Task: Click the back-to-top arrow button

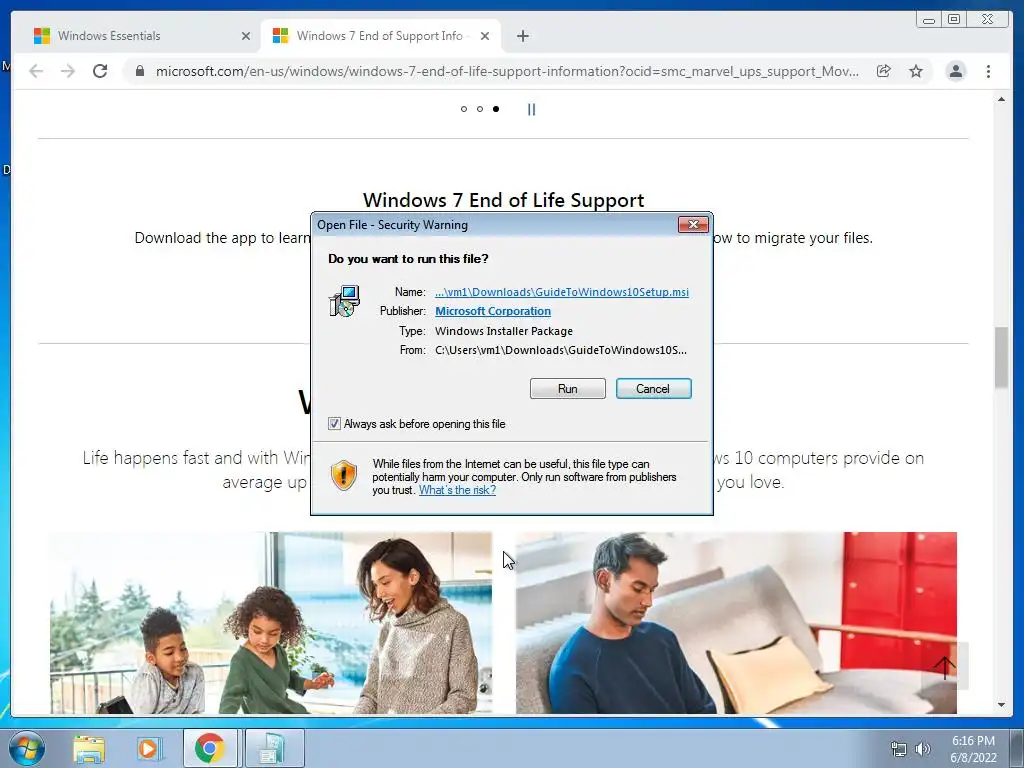Action: point(944,667)
